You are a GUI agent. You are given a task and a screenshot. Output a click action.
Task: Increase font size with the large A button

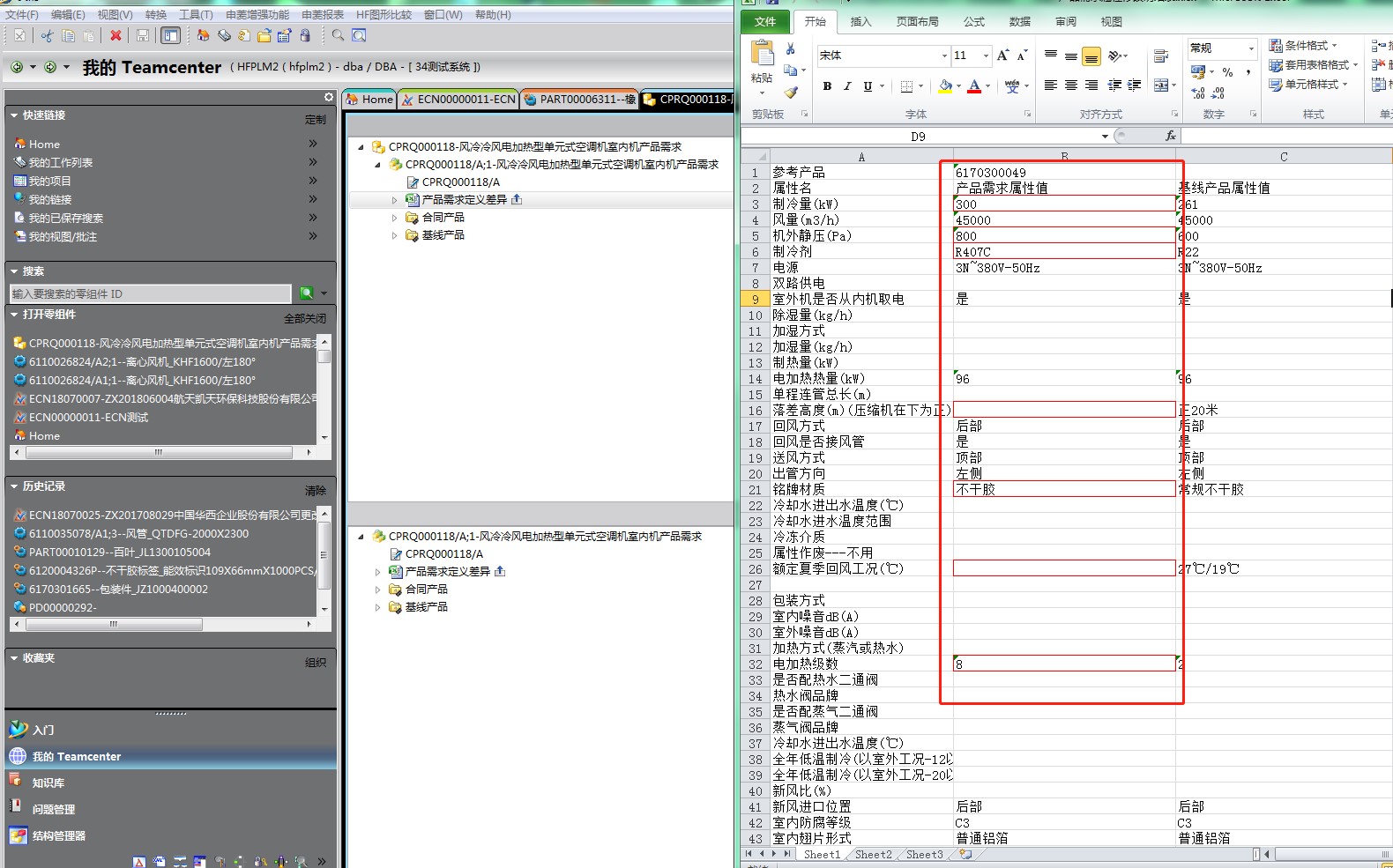[1002, 56]
